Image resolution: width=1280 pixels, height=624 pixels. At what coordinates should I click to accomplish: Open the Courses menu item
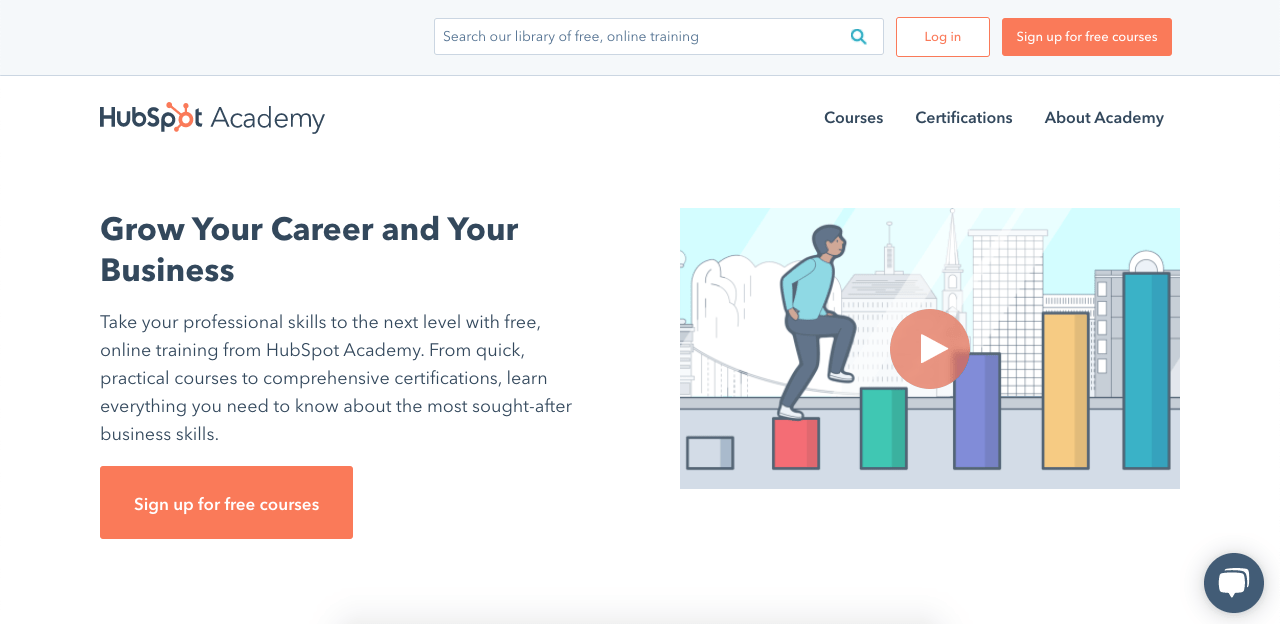coord(854,118)
